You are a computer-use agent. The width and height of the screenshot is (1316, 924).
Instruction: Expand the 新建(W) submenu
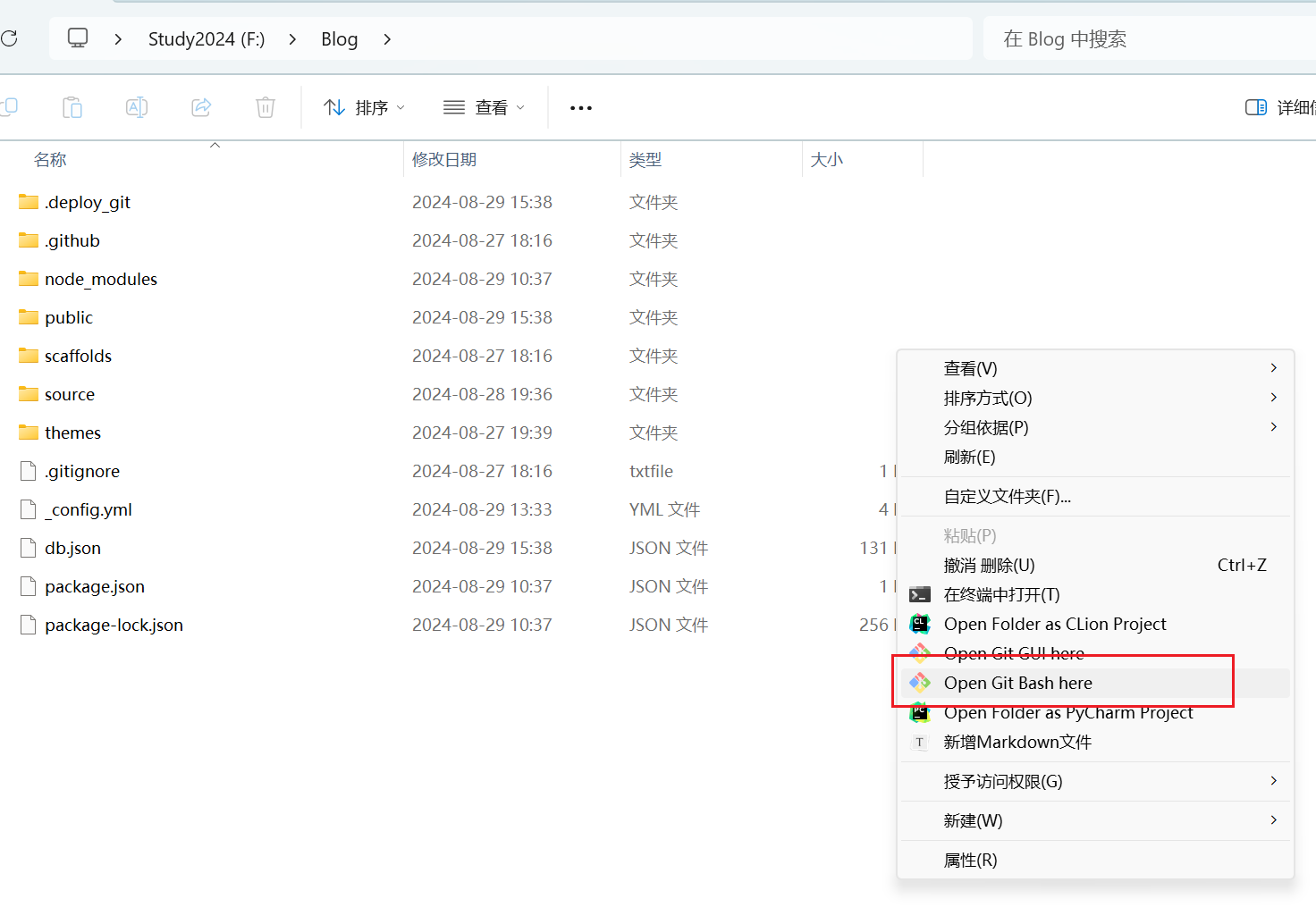tap(1095, 820)
